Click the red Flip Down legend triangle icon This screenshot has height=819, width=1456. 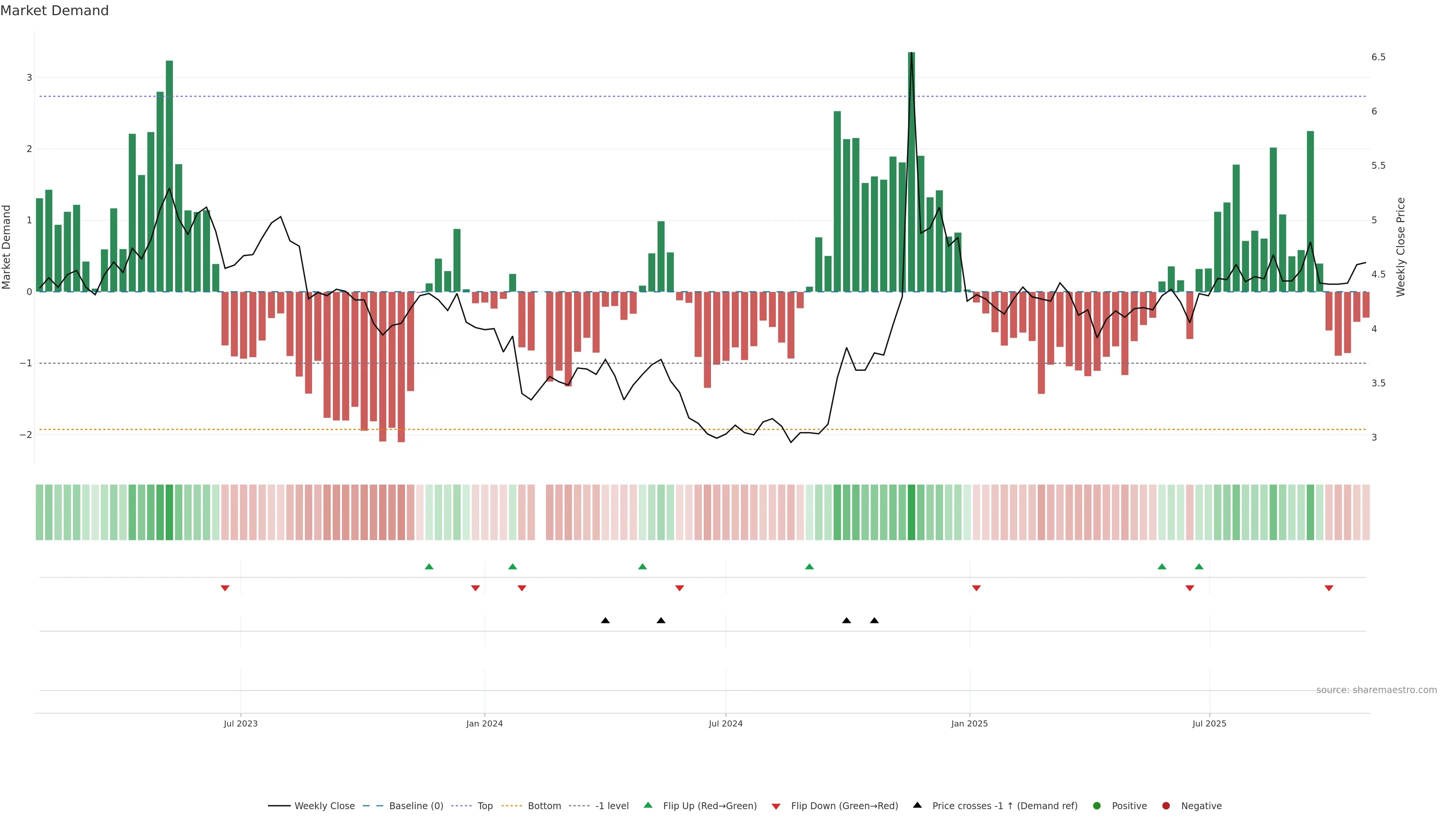775,806
